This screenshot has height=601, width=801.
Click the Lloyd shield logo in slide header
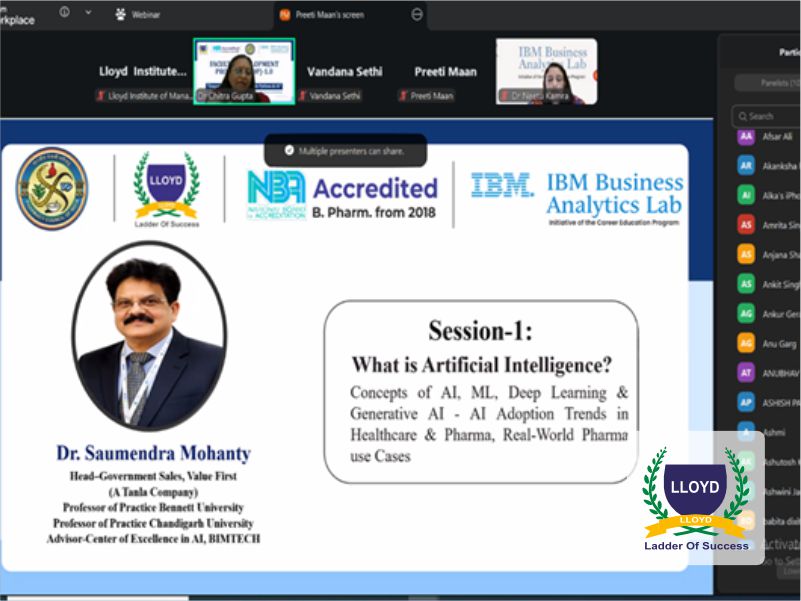coord(167,189)
